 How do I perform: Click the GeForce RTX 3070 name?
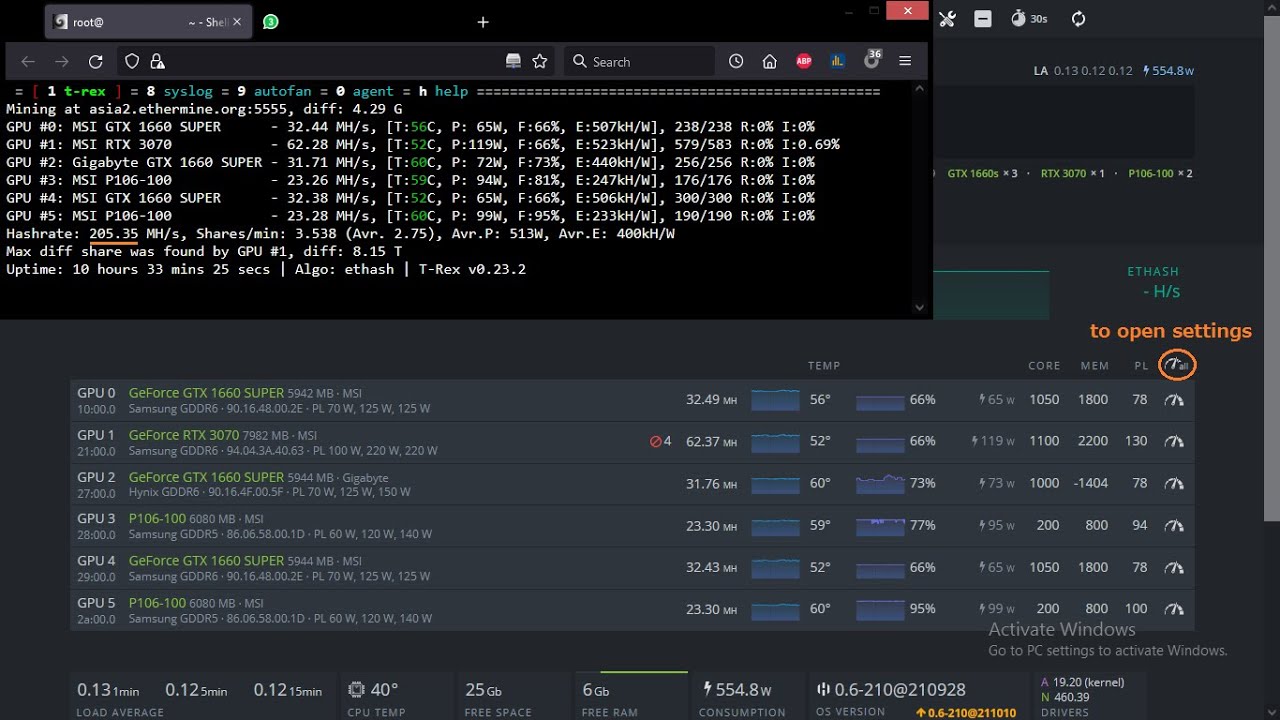click(184, 435)
